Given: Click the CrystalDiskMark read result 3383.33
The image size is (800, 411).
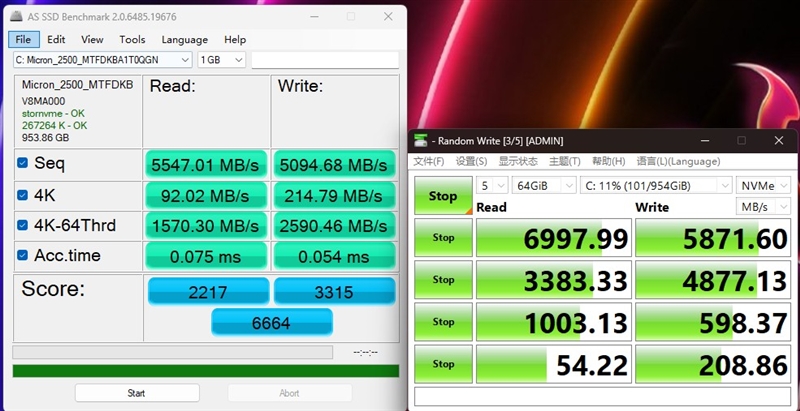Looking at the screenshot, I should 554,280.
